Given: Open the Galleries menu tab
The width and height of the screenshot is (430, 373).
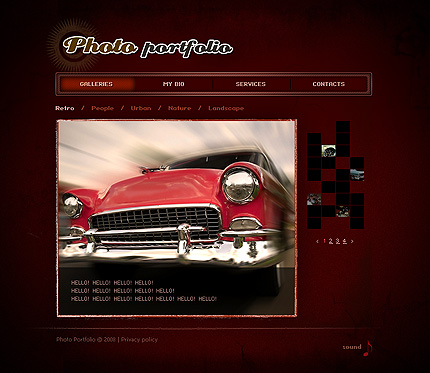Looking at the screenshot, I should 97,84.
